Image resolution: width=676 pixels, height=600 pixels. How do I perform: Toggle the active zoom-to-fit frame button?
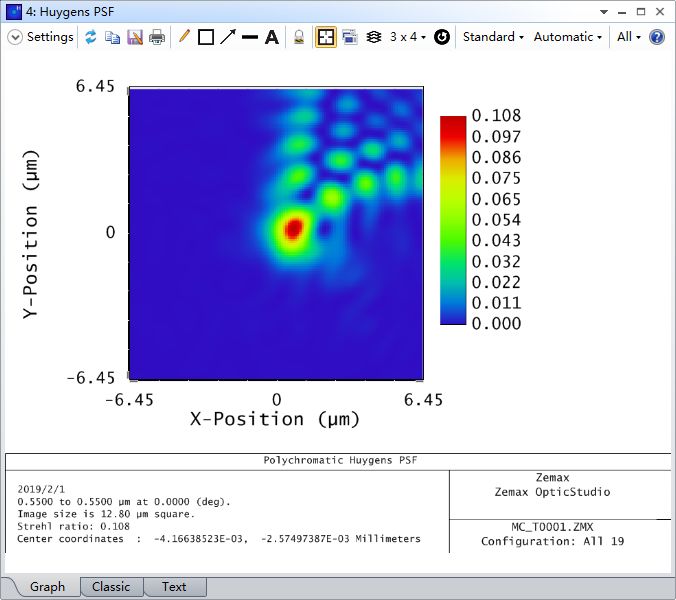(x=326, y=37)
